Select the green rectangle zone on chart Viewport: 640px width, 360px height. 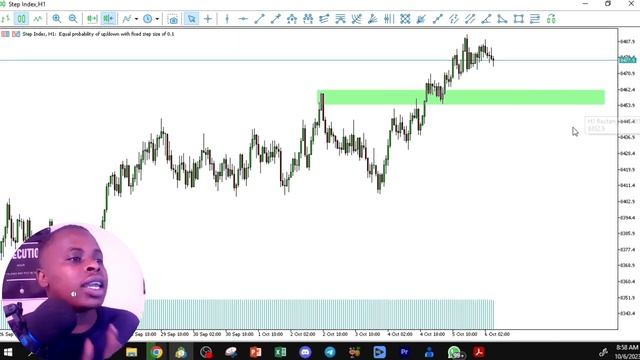coord(461,97)
